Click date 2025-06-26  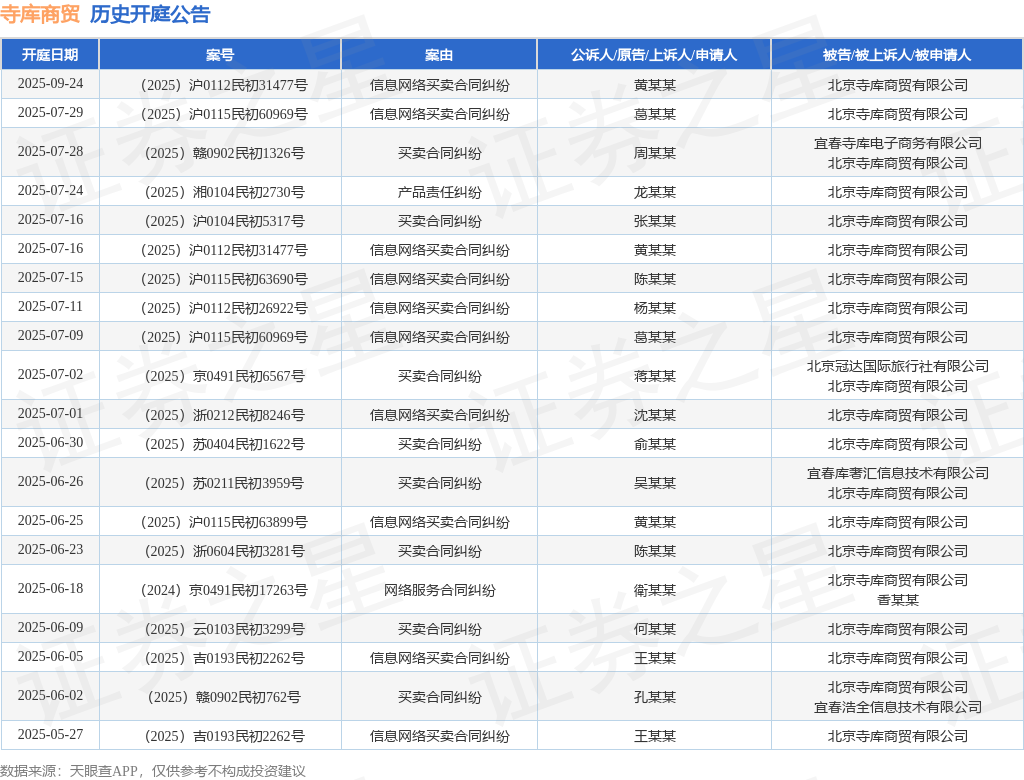point(50,481)
